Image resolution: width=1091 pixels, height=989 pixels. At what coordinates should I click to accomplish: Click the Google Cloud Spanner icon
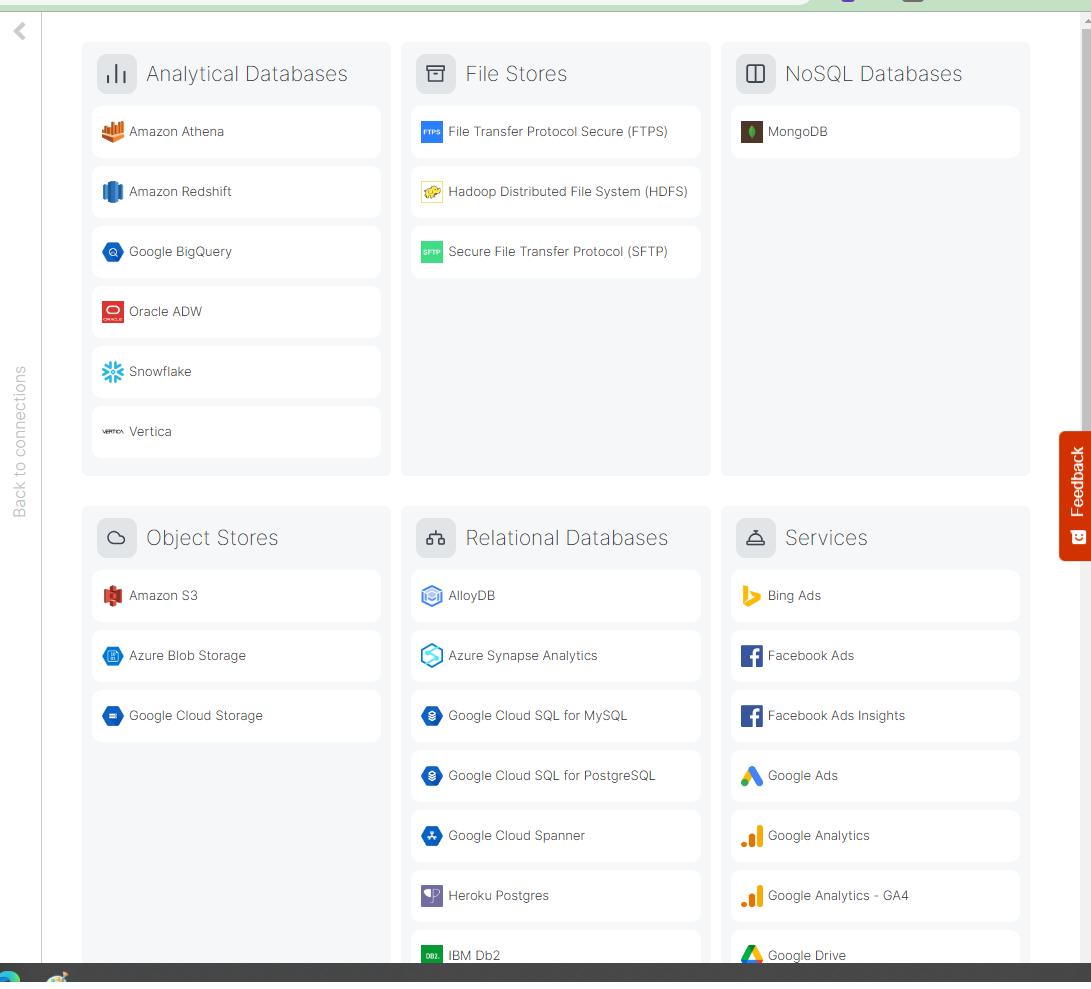point(432,836)
